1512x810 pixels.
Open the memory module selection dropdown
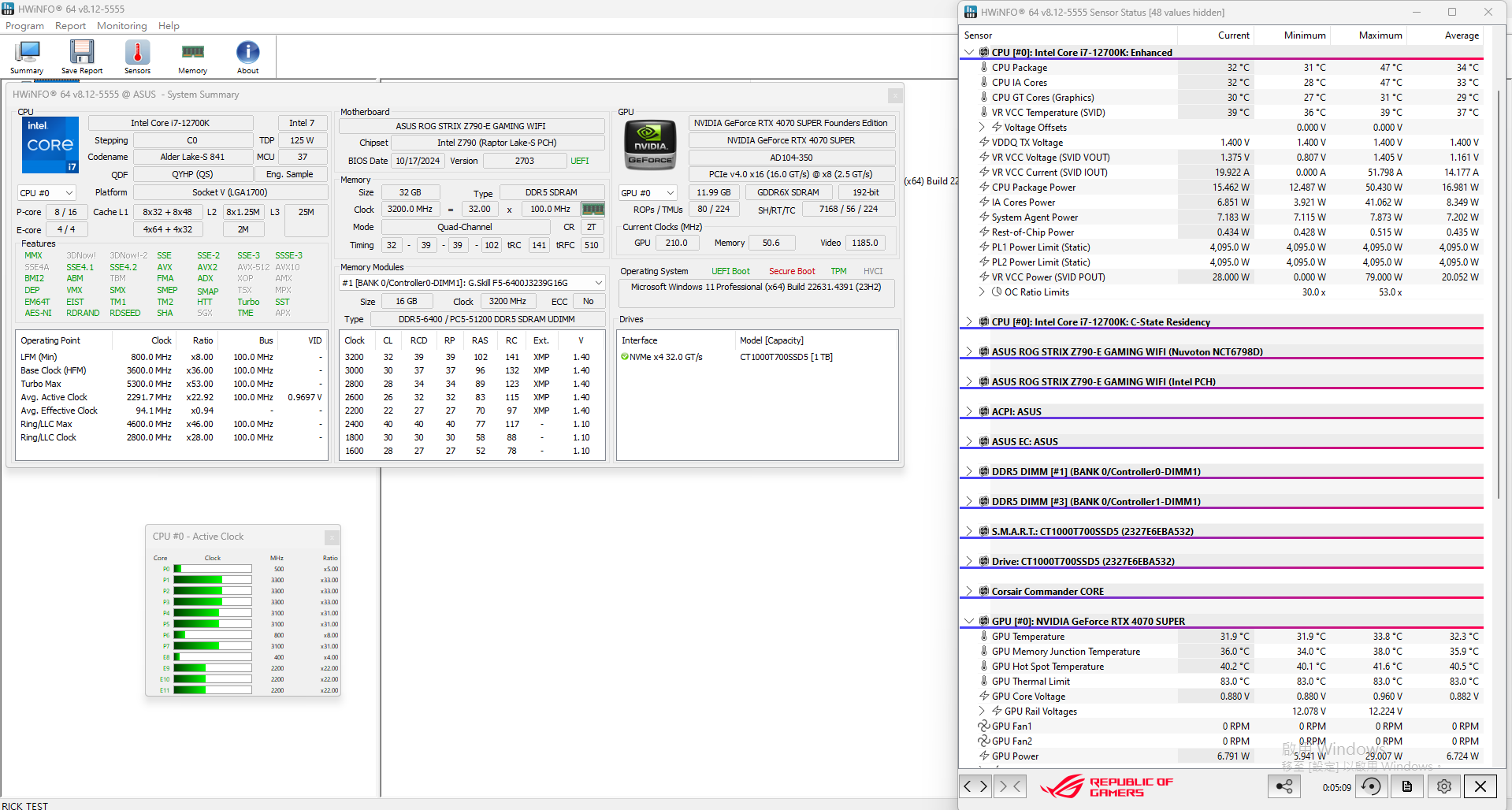[472, 283]
